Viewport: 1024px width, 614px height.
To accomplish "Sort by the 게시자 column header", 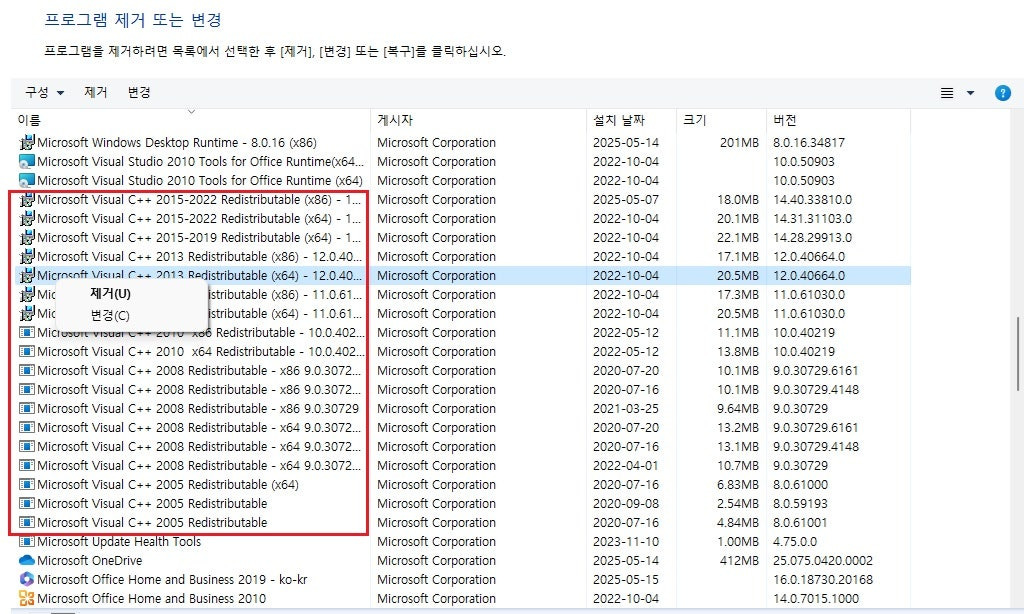I will point(395,120).
